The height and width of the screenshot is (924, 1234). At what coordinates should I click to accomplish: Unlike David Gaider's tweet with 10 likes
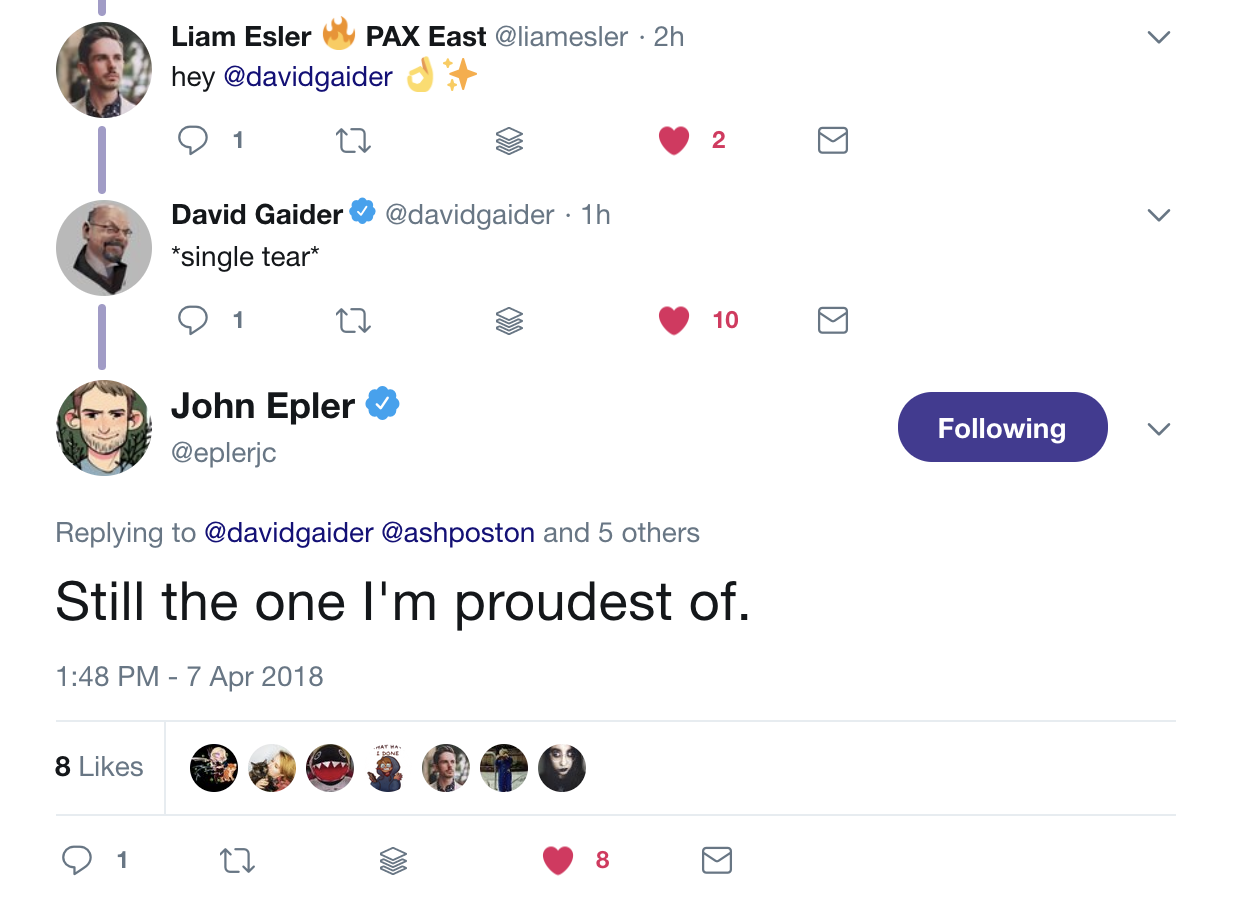point(674,320)
